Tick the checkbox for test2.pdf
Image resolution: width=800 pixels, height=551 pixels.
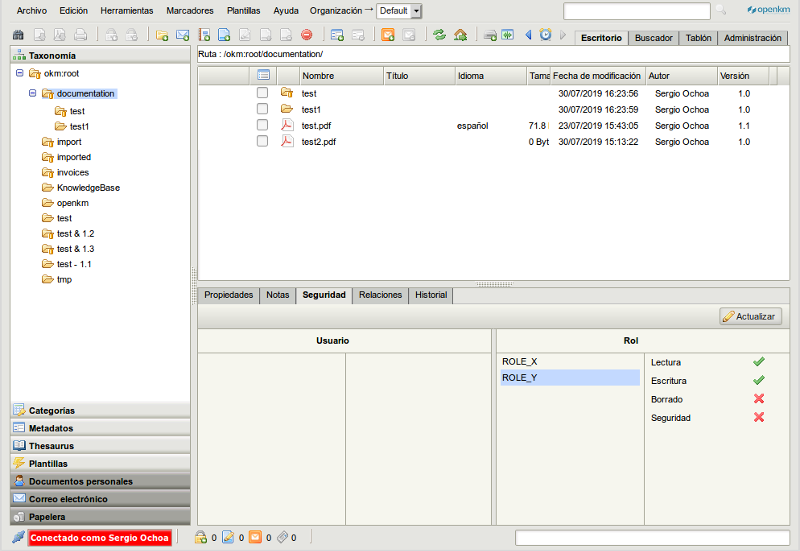[x=262, y=141]
